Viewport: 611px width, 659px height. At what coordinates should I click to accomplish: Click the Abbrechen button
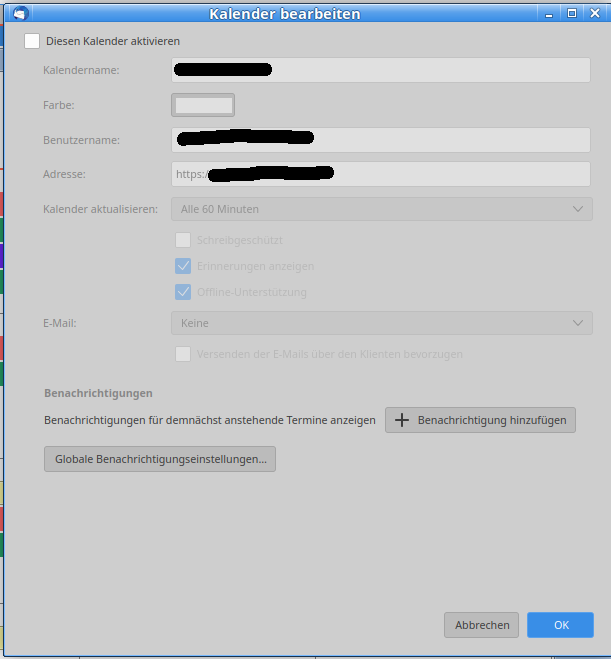[482, 625]
